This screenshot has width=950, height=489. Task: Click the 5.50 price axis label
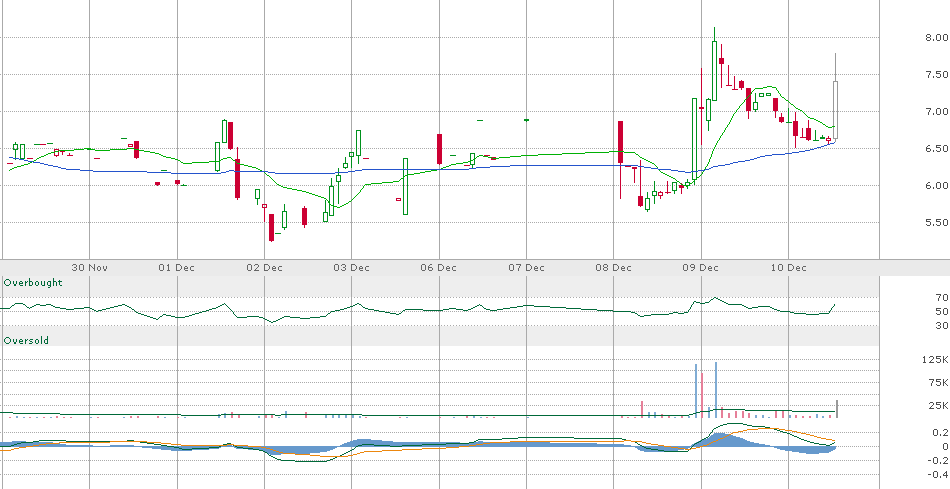pyautogui.click(x=937, y=222)
